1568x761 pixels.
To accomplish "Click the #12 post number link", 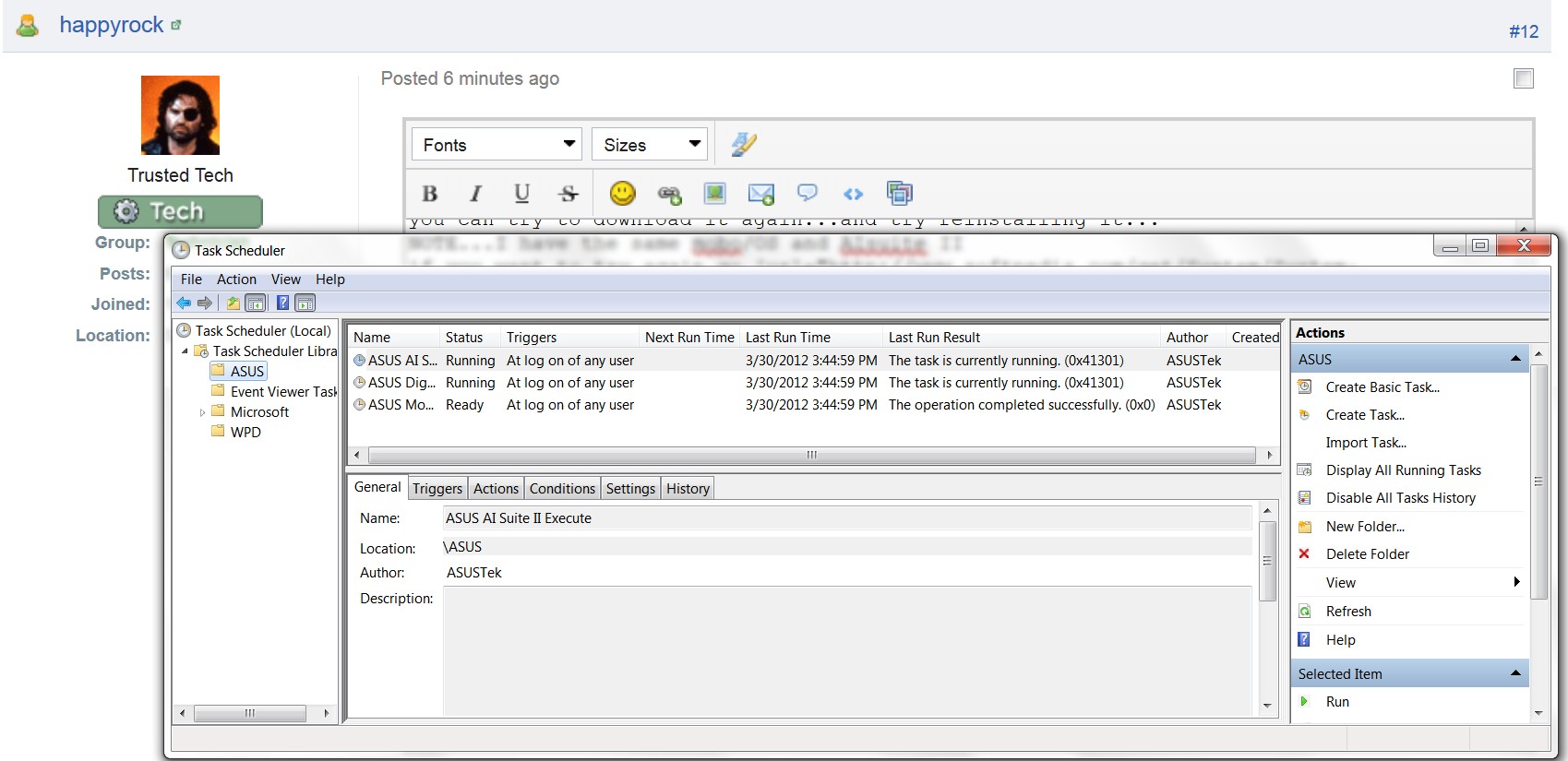I will [x=1524, y=31].
